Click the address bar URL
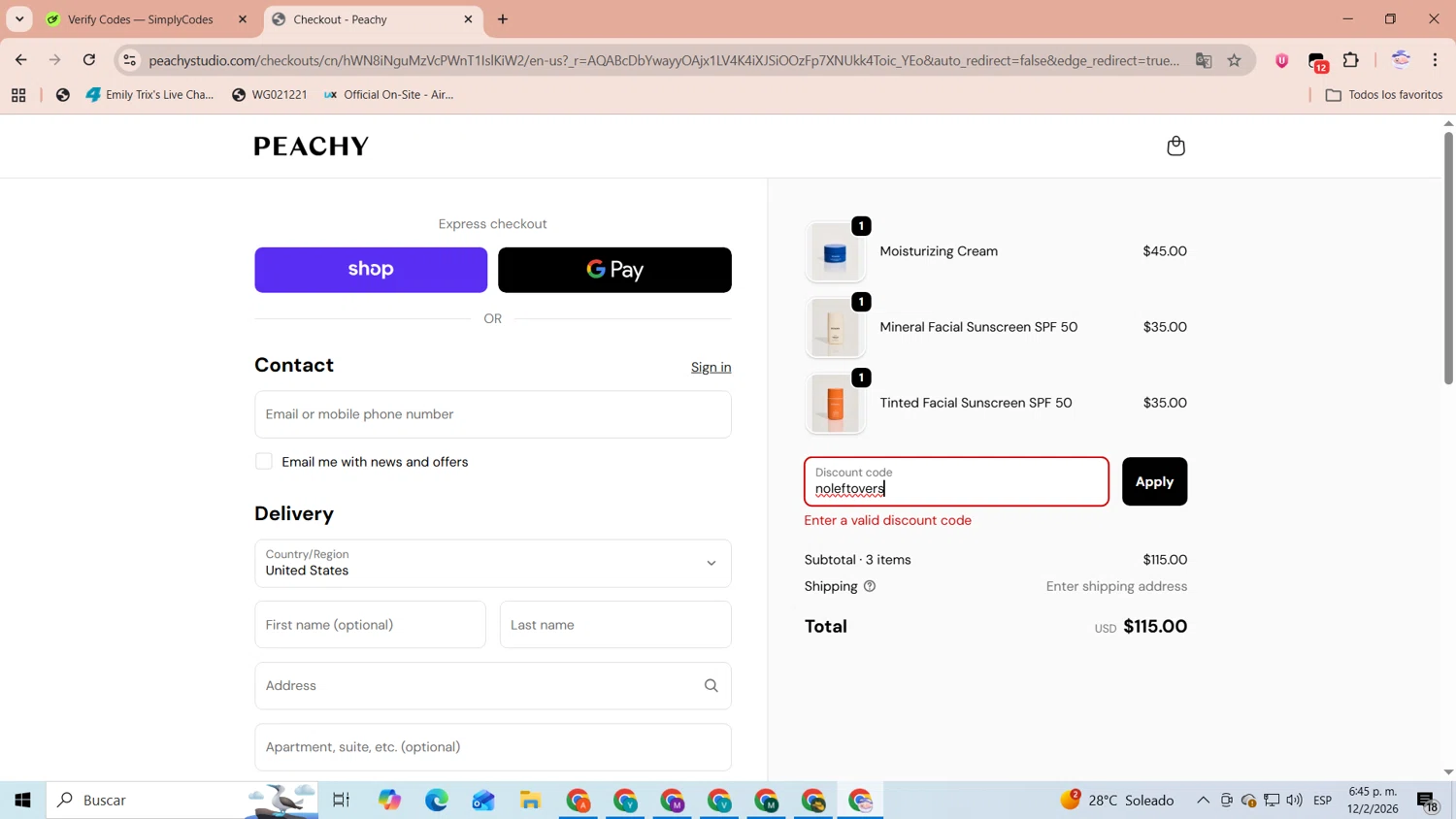The width and height of the screenshot is (1456, 819). click(x=664, y=60)
